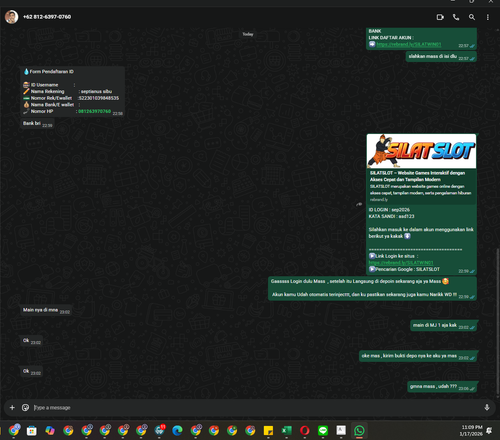
Task: Open the emoji and sticker picker
Action: 25,407
